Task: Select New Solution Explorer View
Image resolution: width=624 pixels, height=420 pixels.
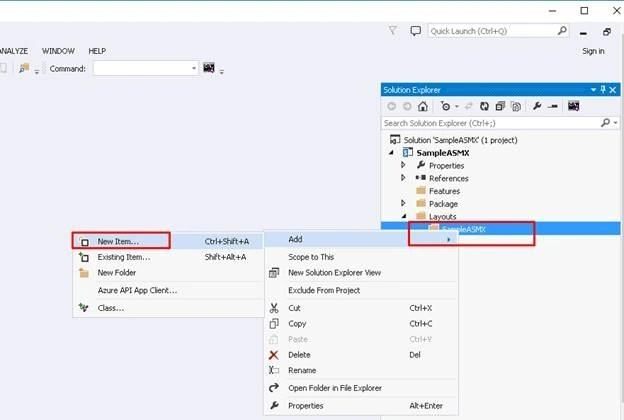Action: point(361,273)
